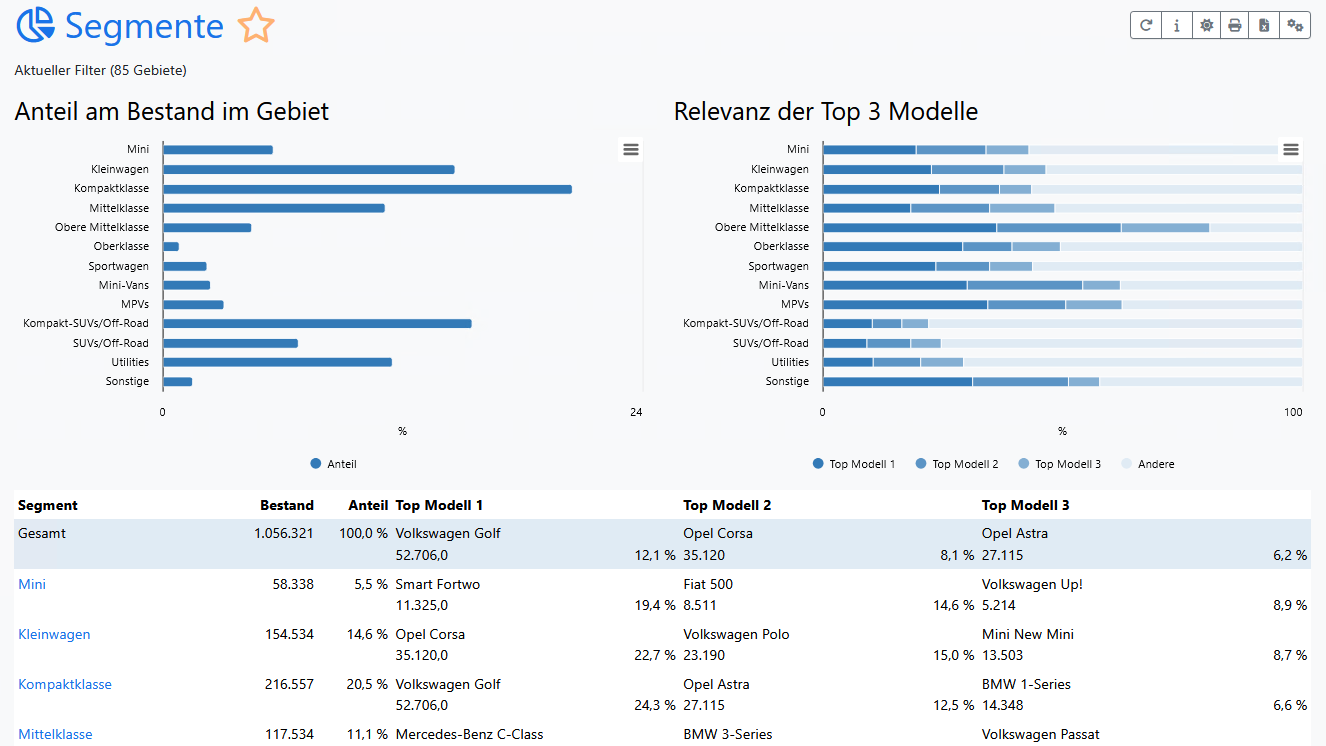Click the '24,3 %' share in Kompaktklasse row
This screenshot has width=1326, height=746.
pos(656,705)
